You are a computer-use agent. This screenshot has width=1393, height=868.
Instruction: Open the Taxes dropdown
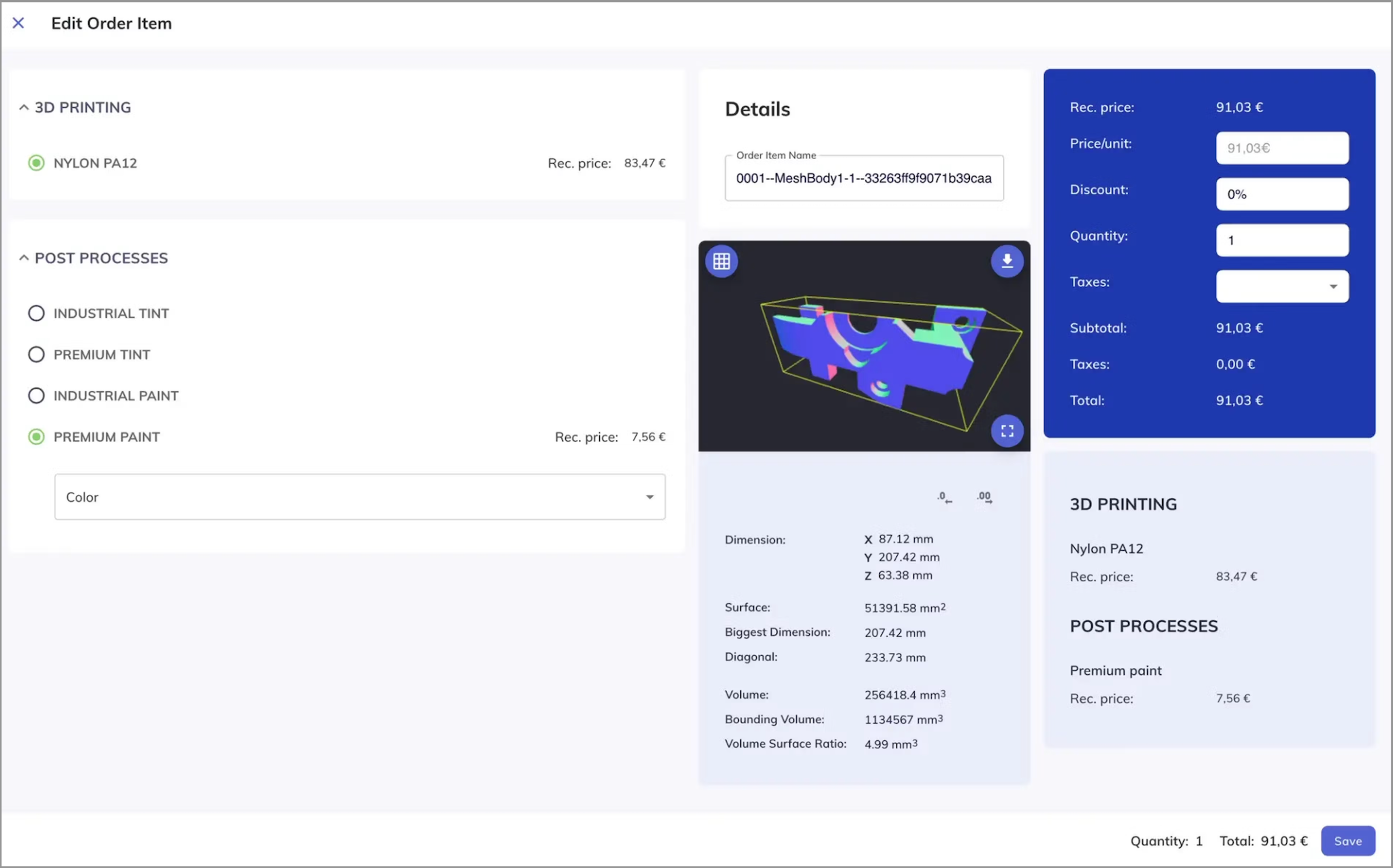(x=1282, y=286)
